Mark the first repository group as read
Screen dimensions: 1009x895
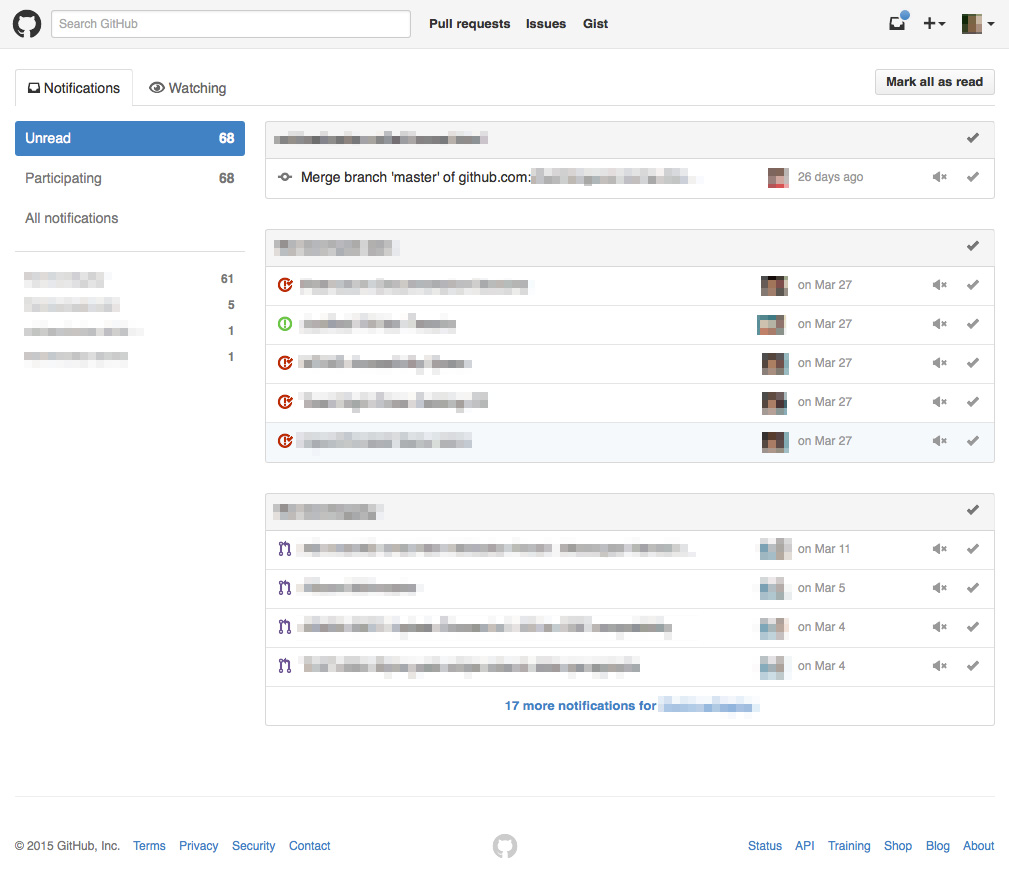click(972, 138)
